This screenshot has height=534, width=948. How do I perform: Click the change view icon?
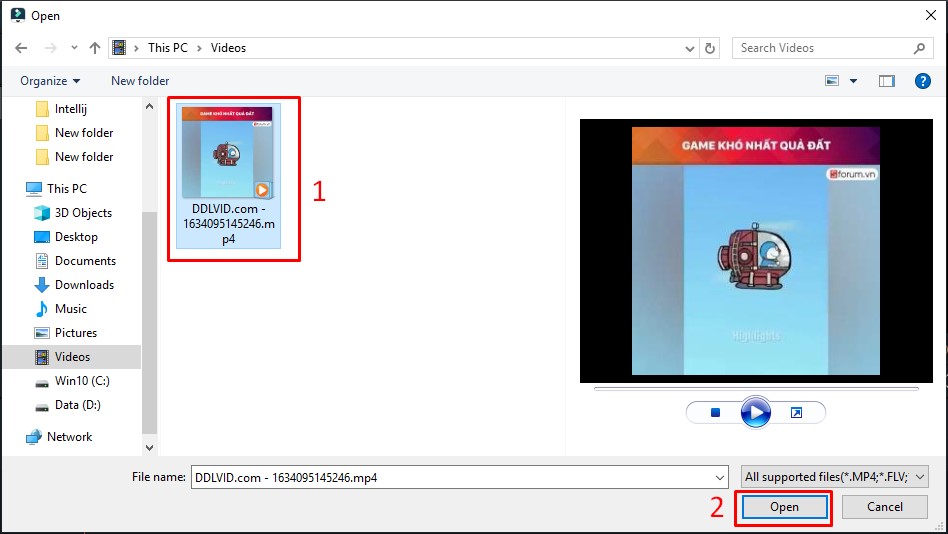click(832, 81)
